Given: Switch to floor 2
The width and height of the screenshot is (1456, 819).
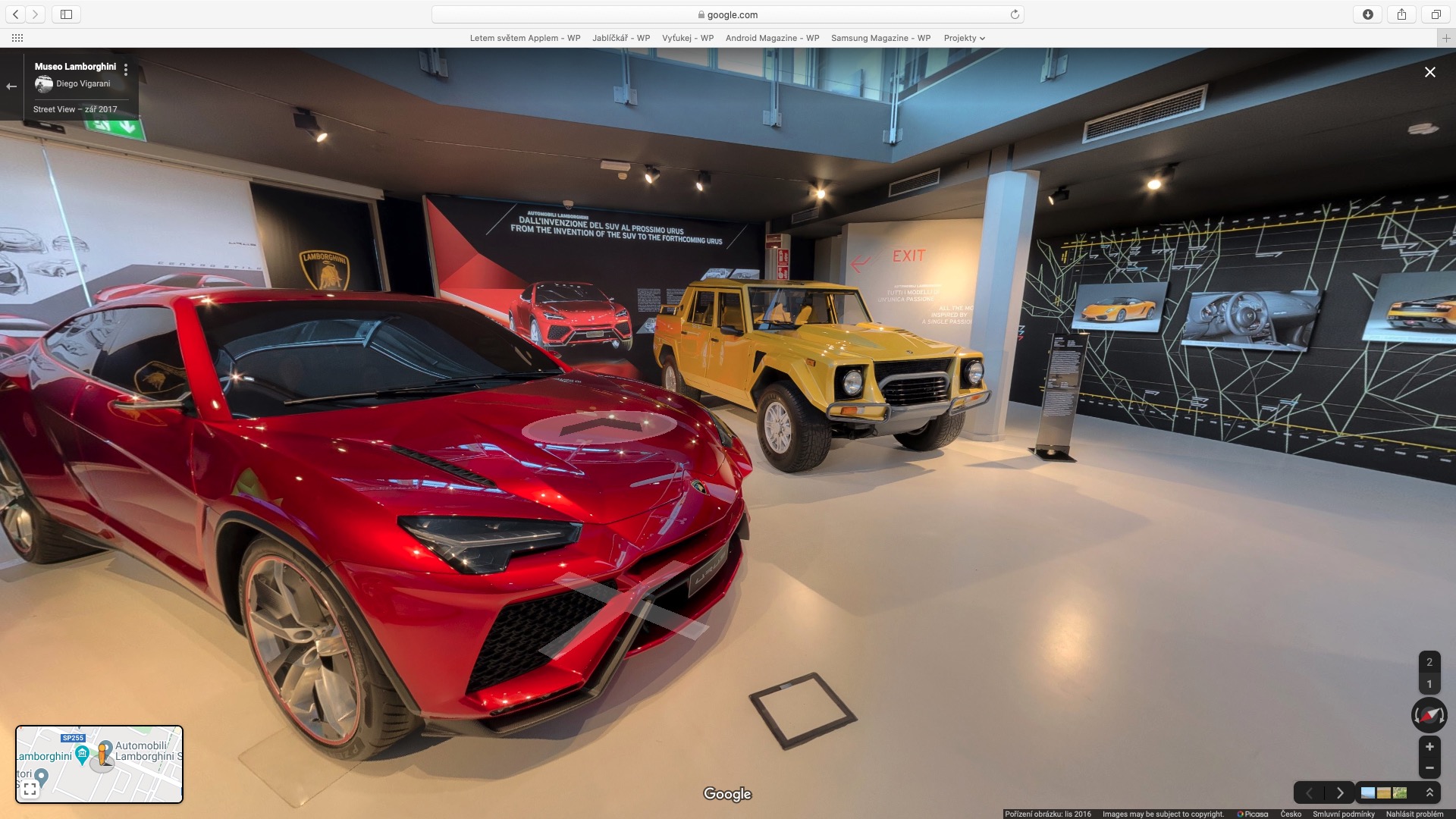Looking at the screenshot, I should (x=1429, y=662).
